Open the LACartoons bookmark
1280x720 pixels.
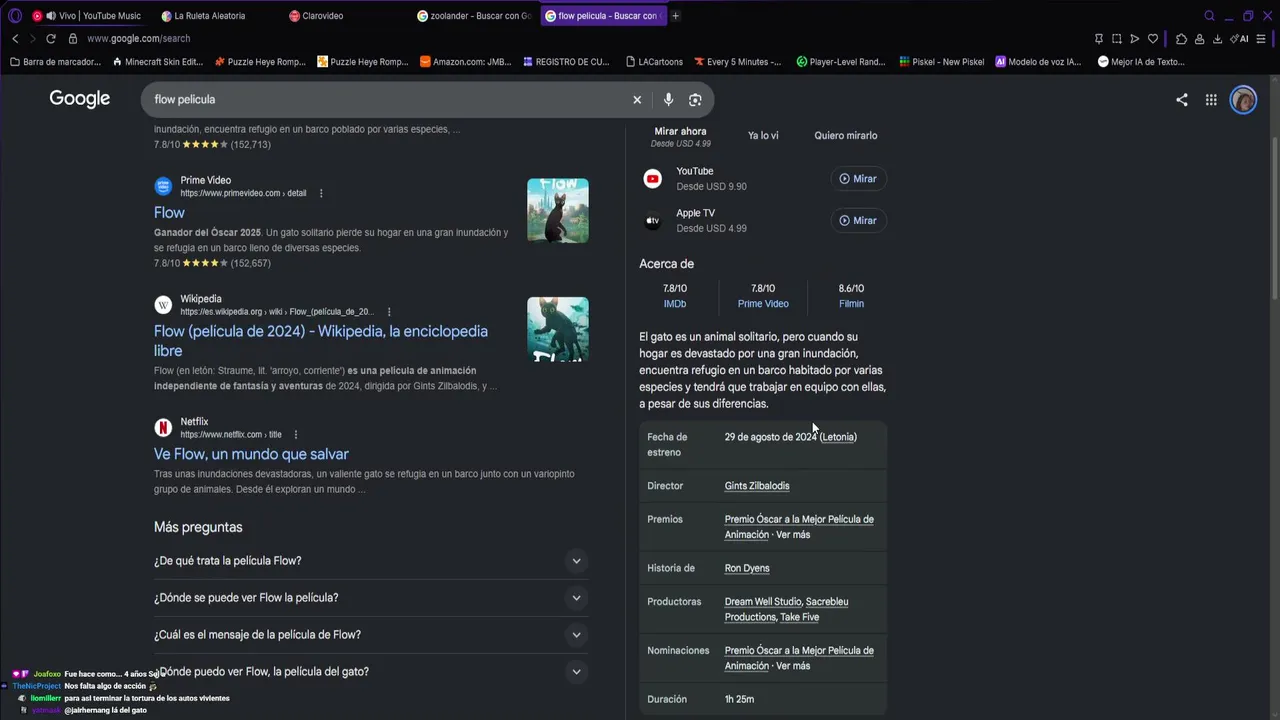click(654, 62)
